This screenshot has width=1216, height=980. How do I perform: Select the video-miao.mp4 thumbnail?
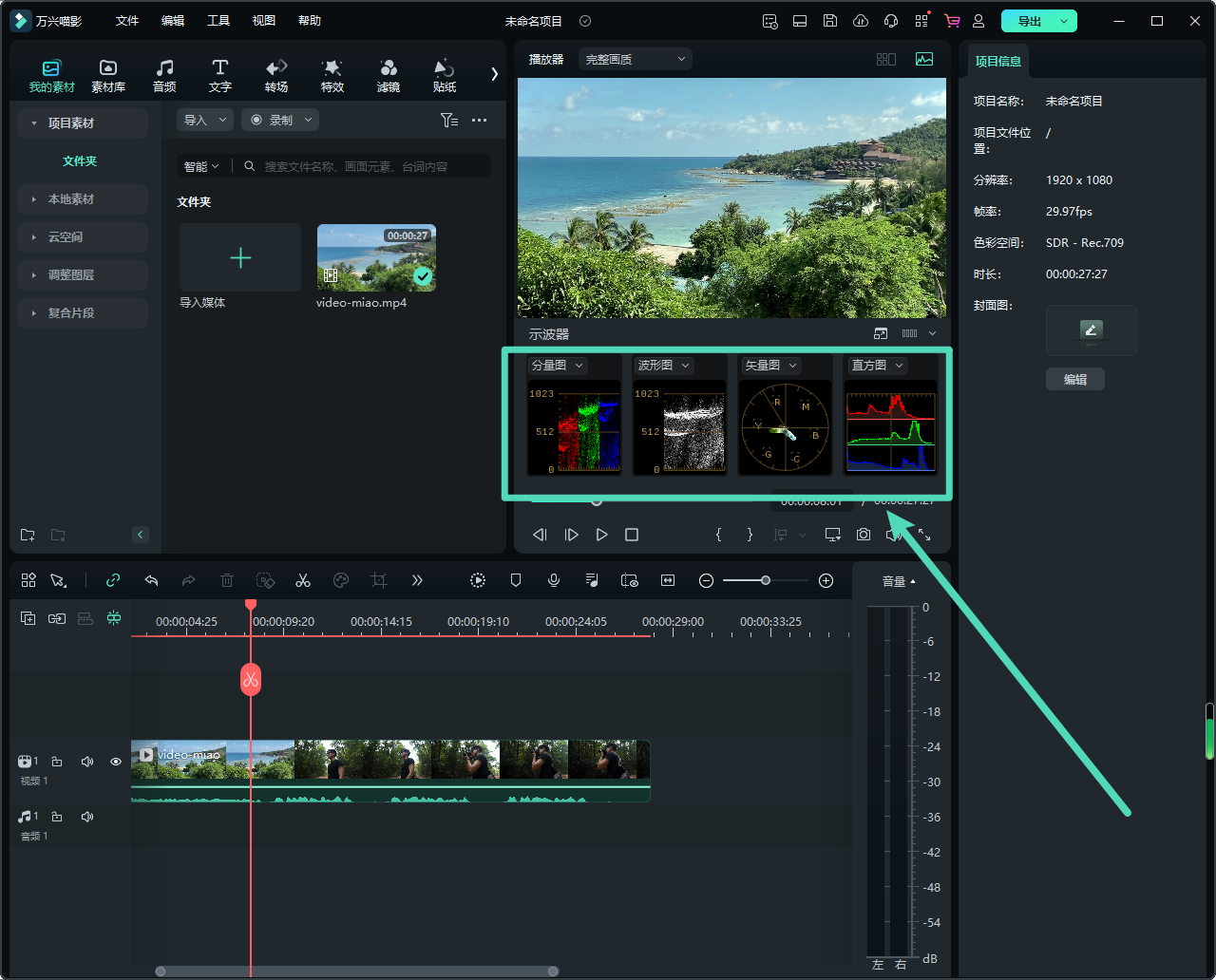click(376, 257)
